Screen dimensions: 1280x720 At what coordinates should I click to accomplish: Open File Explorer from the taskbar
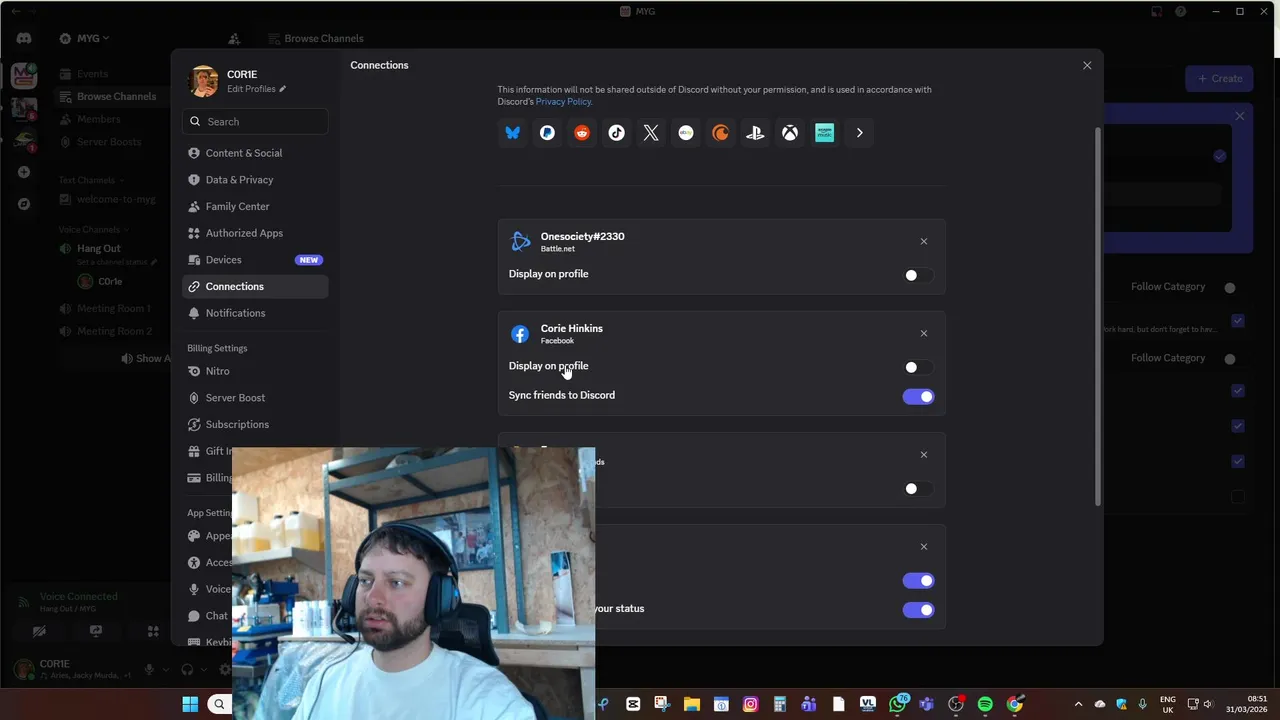(x=691, y=704)
